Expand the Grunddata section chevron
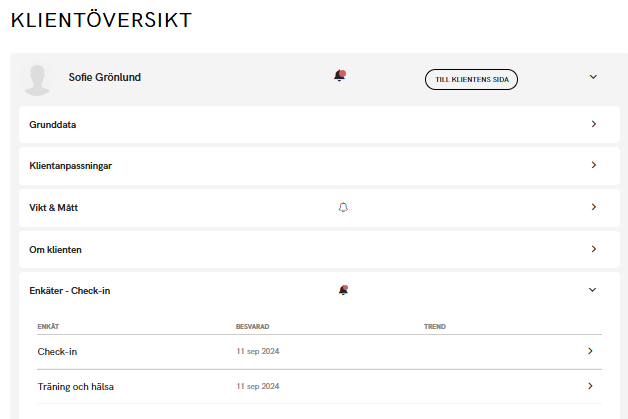The width and height of the screenshot is (628, 419). point(593,124)
